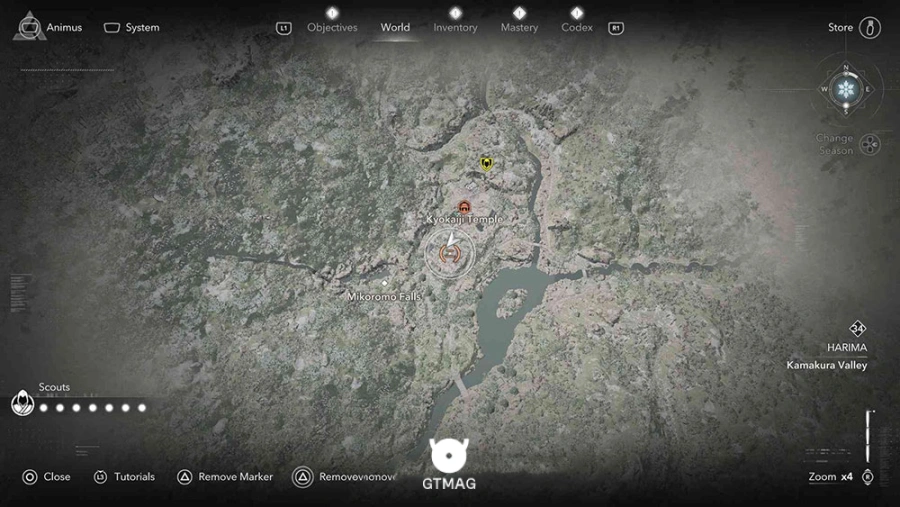This screenshot has width=900, height=507.
Task: Open the Mastery tab
Action: point(519,27)
